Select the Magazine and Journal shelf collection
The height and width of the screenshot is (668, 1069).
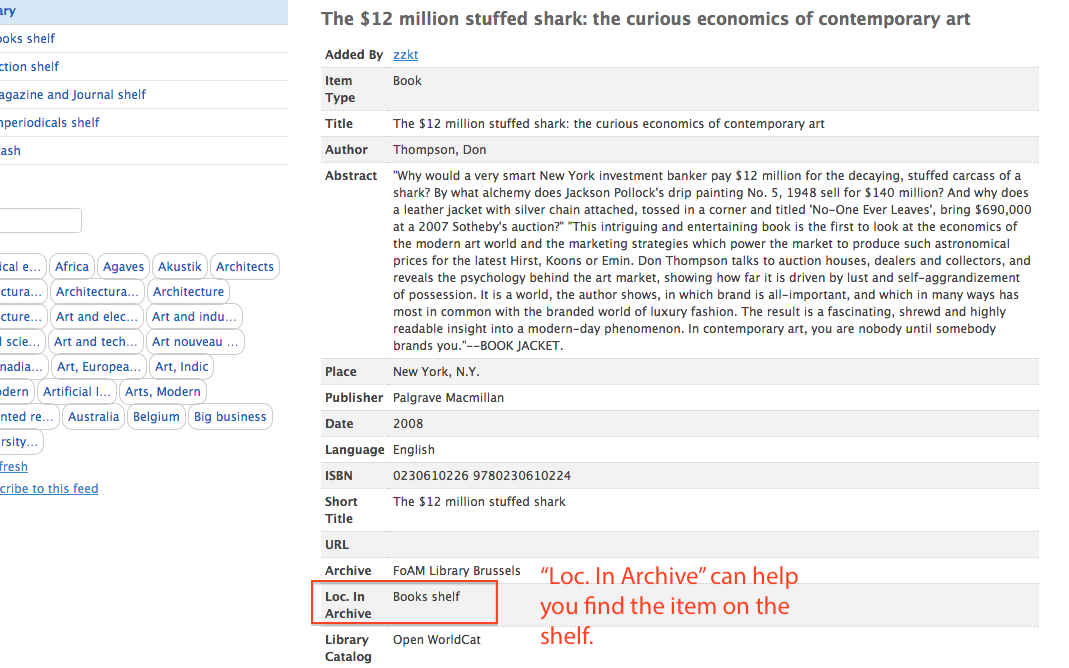(x=73, y=95)
